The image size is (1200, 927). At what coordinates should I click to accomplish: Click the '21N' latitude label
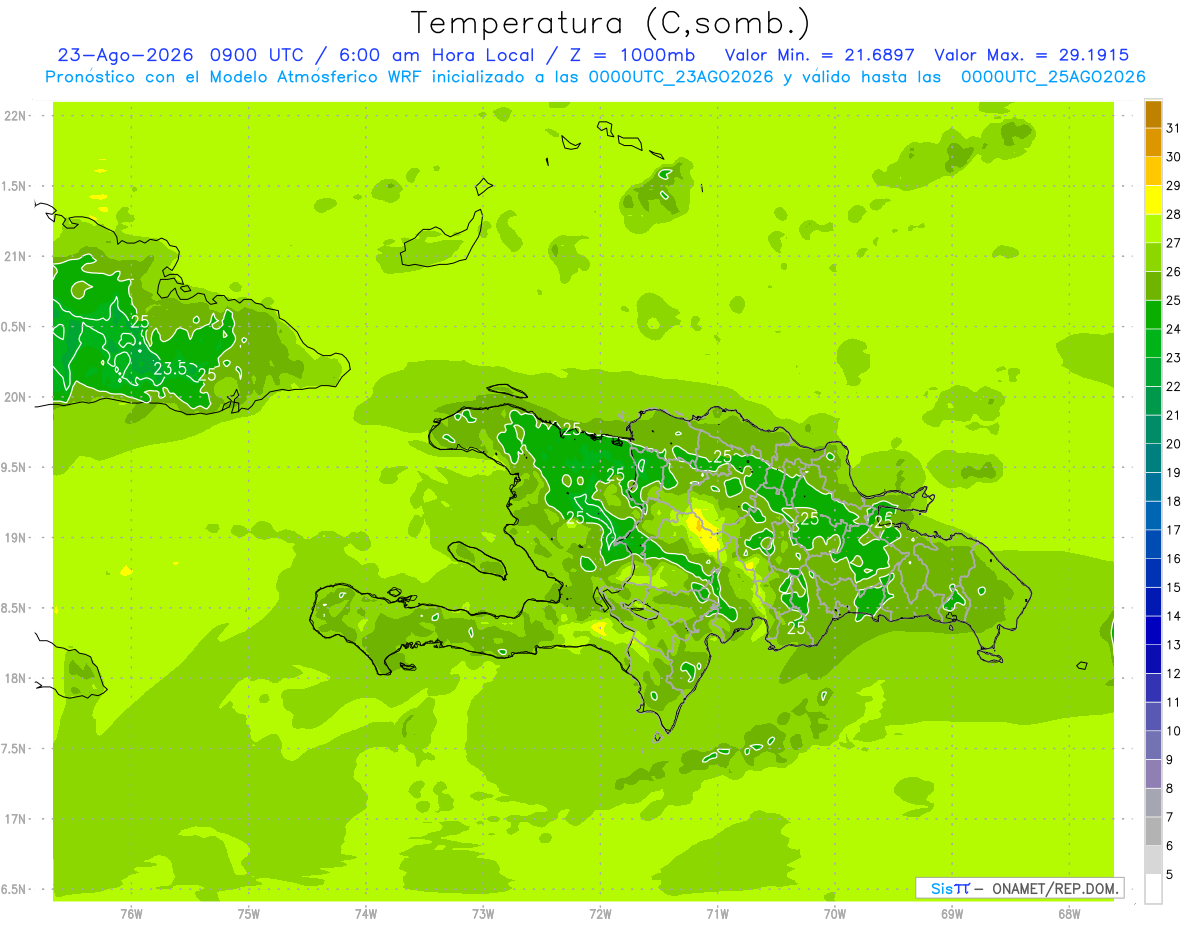(16, 257)
